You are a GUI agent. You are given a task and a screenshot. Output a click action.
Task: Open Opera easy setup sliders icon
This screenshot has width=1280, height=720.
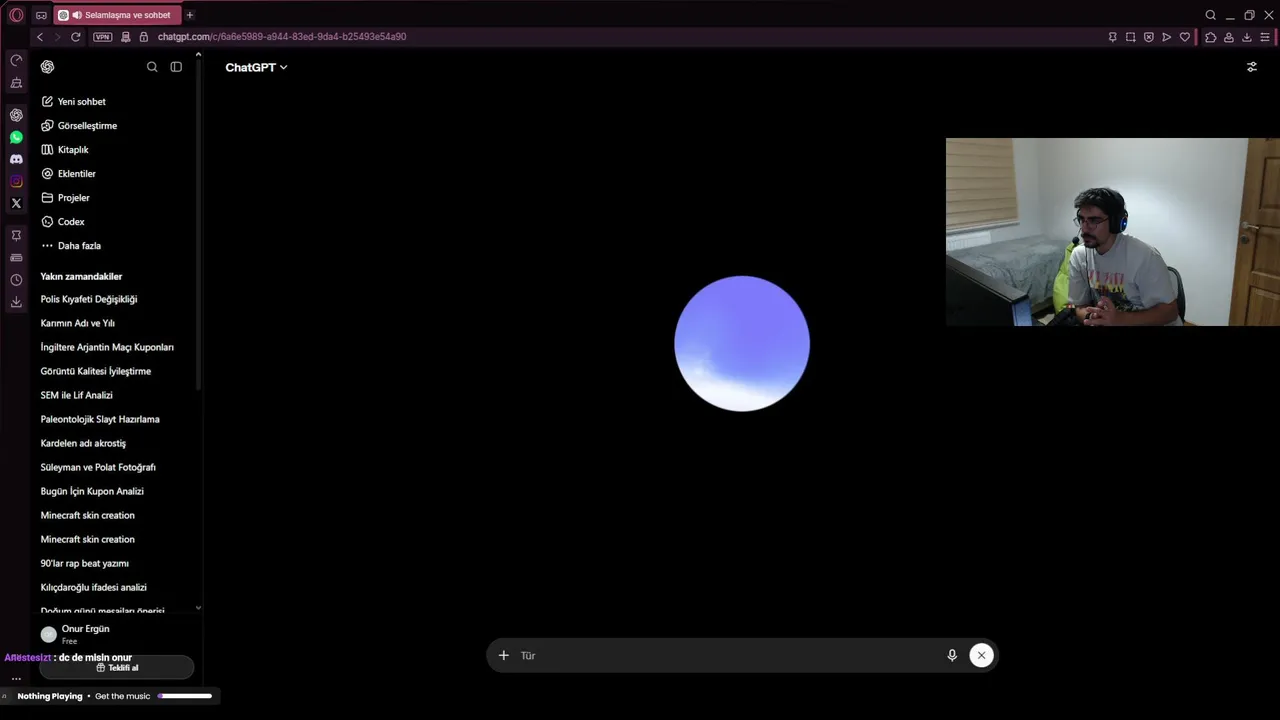pos(1265,37)
